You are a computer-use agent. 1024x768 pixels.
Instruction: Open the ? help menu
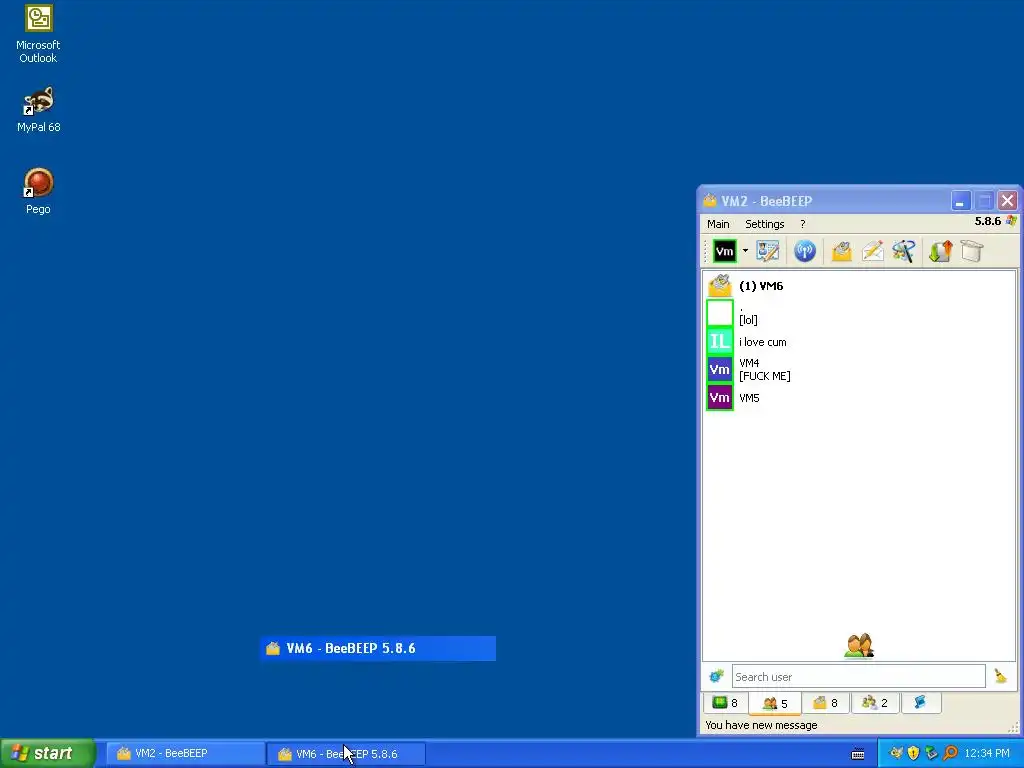click(x=803, y=224)
